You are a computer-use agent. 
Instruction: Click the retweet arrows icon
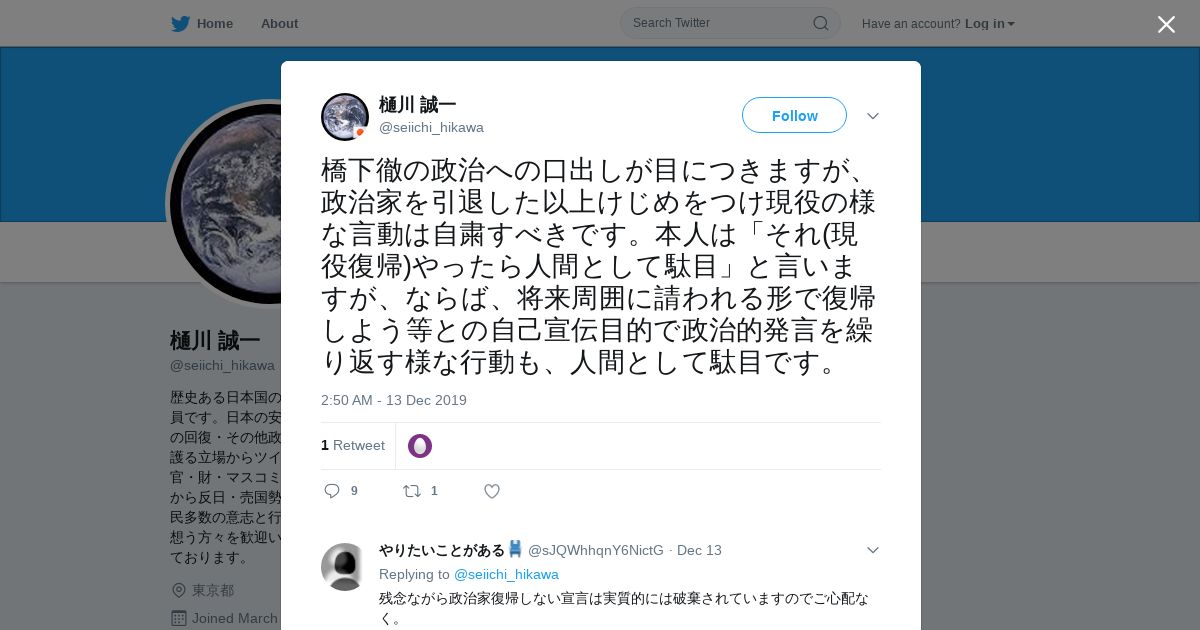pos(412,491)
